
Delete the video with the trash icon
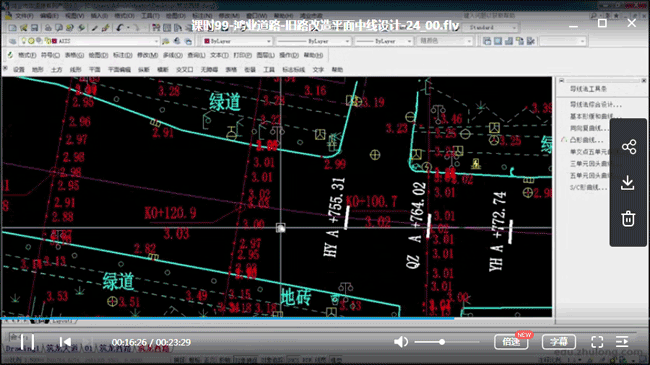coord(628,219)
